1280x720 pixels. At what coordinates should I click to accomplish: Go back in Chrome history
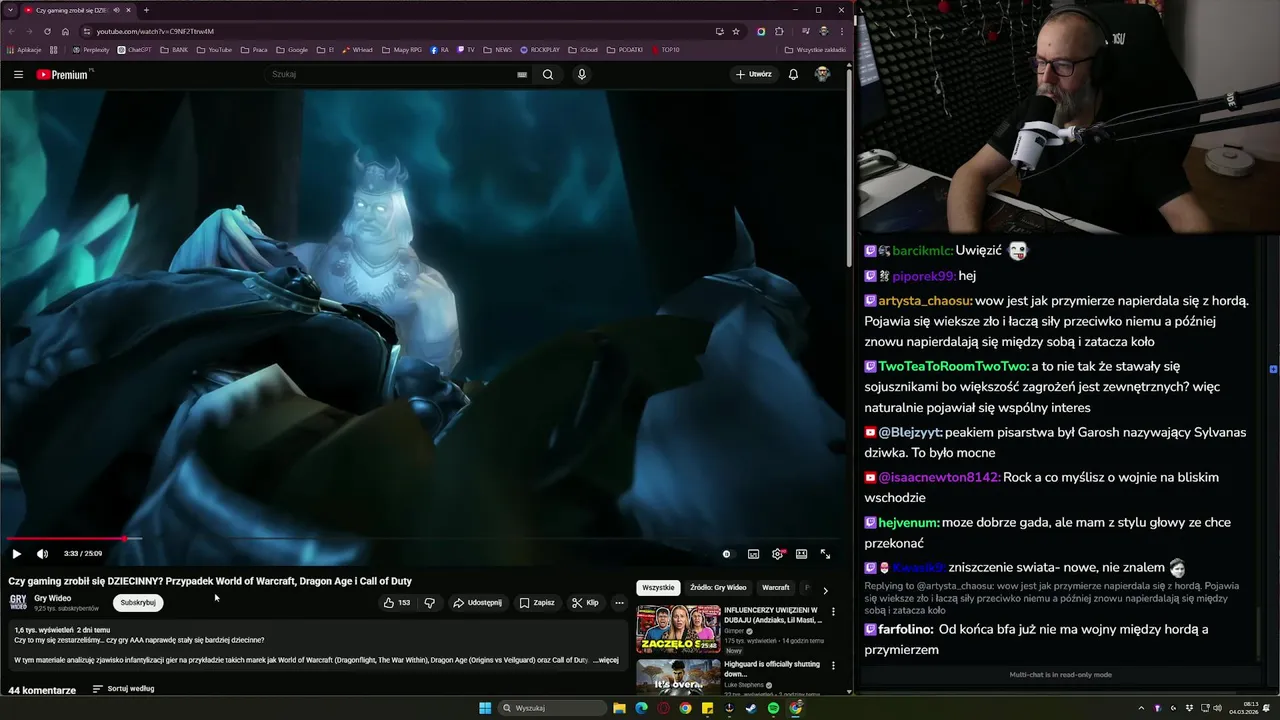point(12,31)
